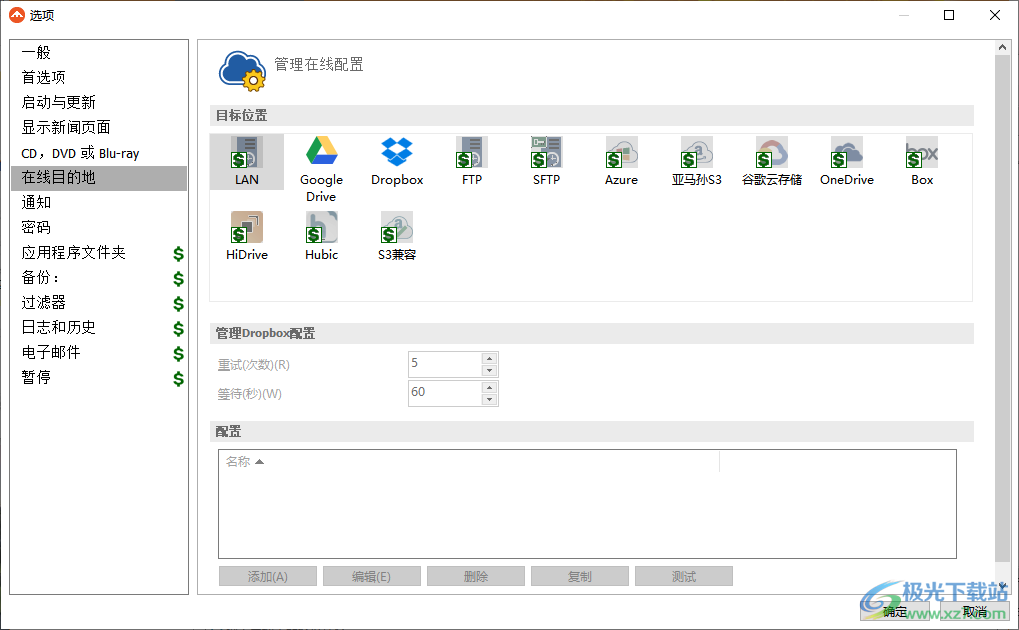Click the dollar icon beside 过滤器
Screen dimensions: 1019x630
click(178, 304)
